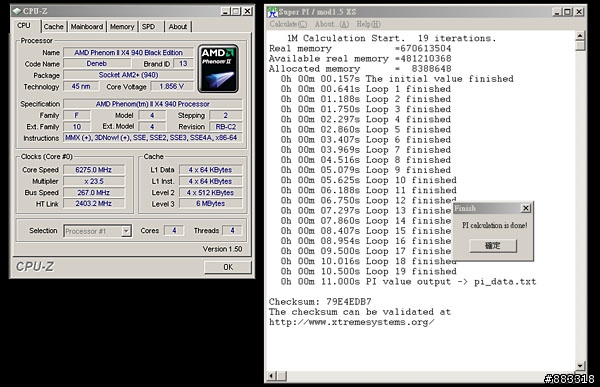The image size is (600, 387).
Task: Click the Super PI vertical scrollbar thumb
Action: pos(580,46)
